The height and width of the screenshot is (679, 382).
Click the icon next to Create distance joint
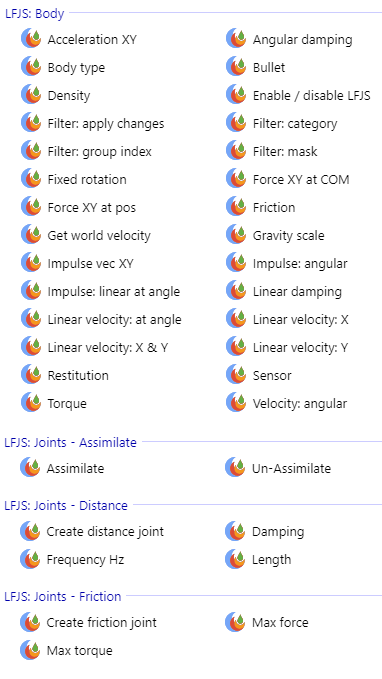pyautogui.click(x=30, y=532)
